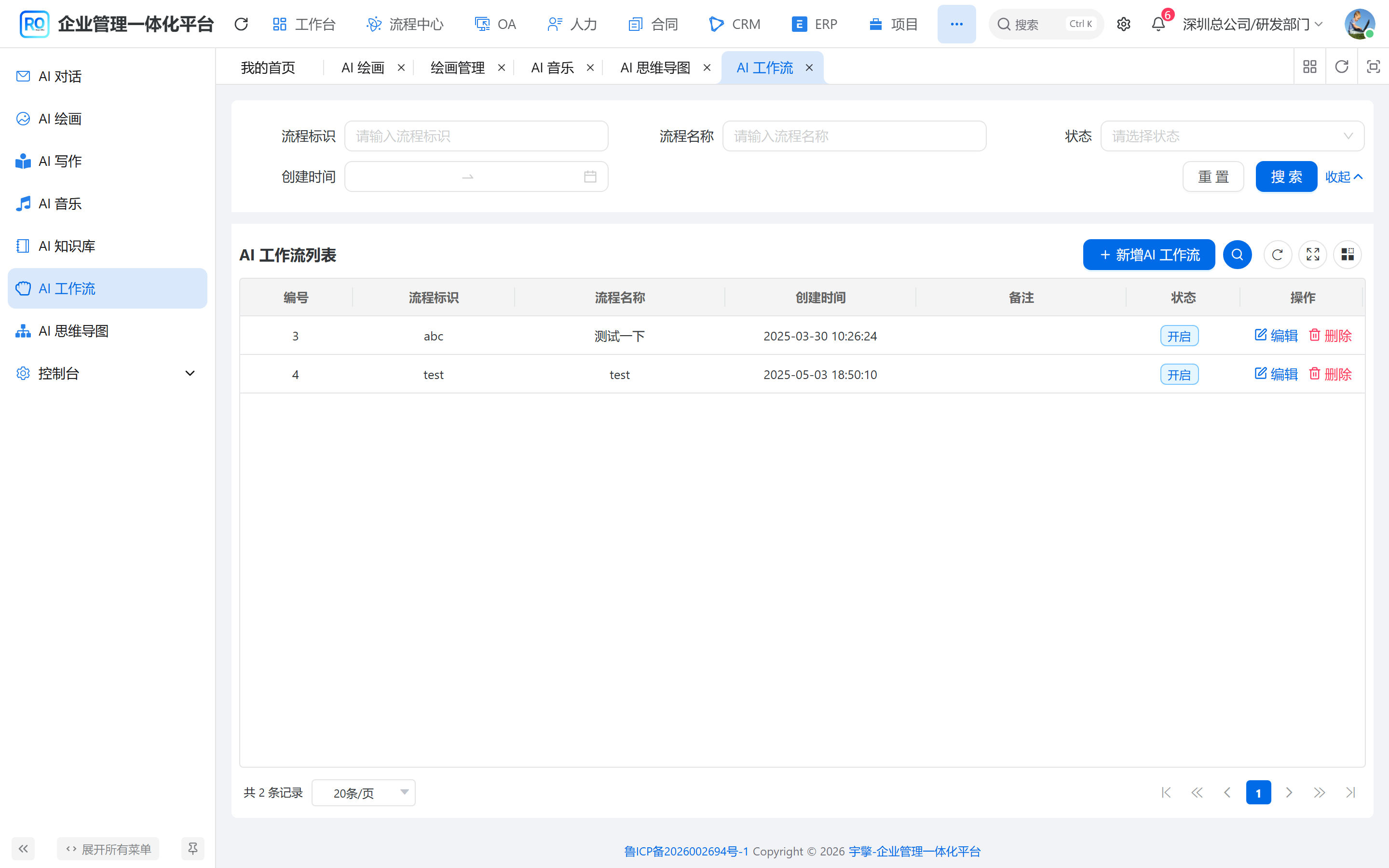Refresh the AI workflow list
The image size is (1389, 868).
[x=1277, y=254]
